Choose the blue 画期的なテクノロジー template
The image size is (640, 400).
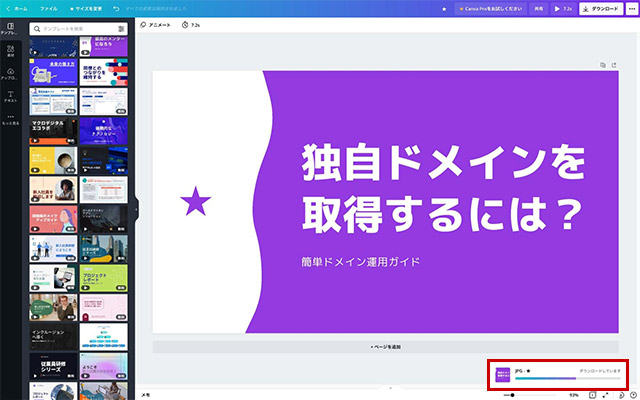click(x=103, y=131)
